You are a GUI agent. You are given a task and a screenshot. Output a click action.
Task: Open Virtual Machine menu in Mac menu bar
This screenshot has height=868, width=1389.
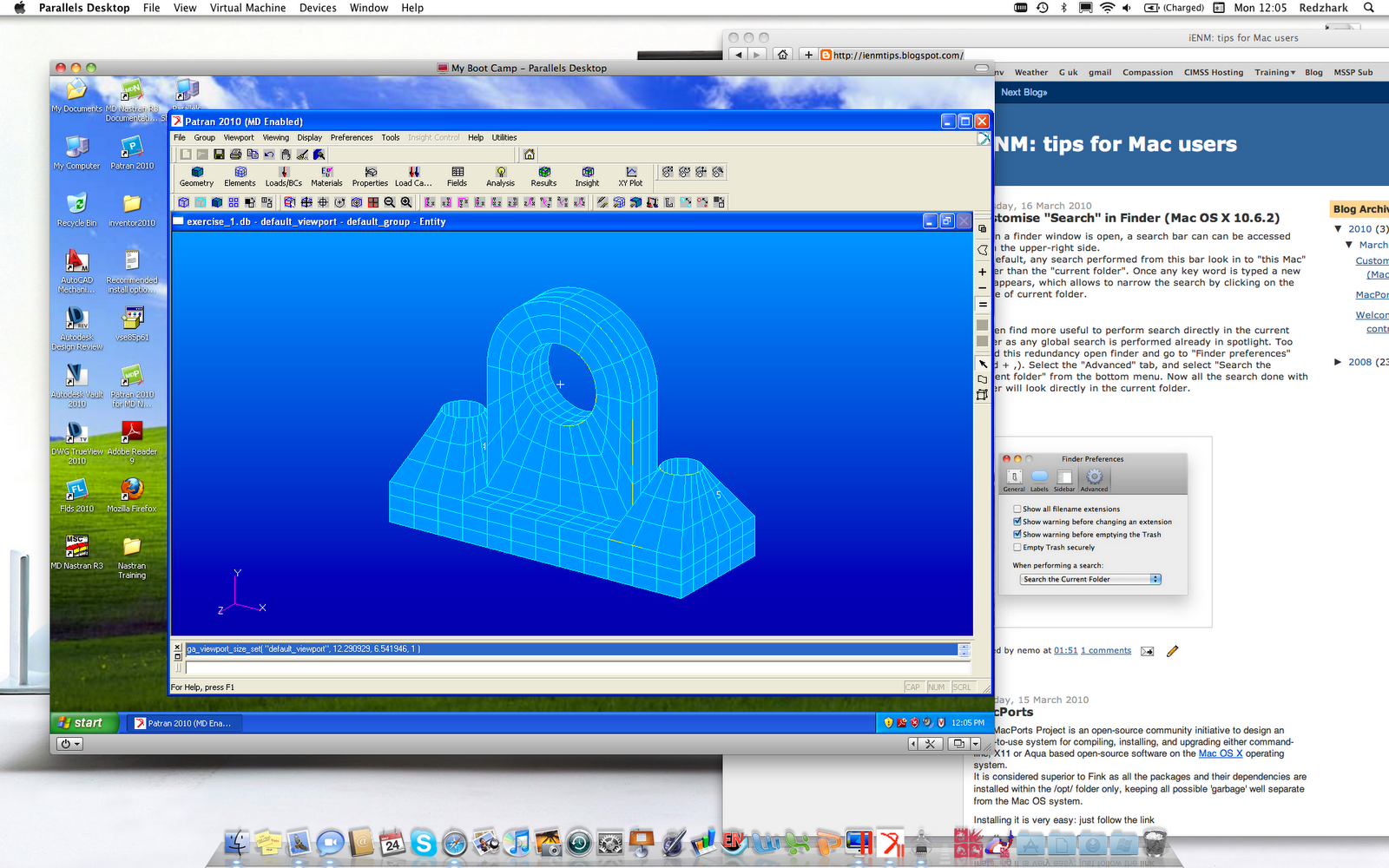coord(248,8)
